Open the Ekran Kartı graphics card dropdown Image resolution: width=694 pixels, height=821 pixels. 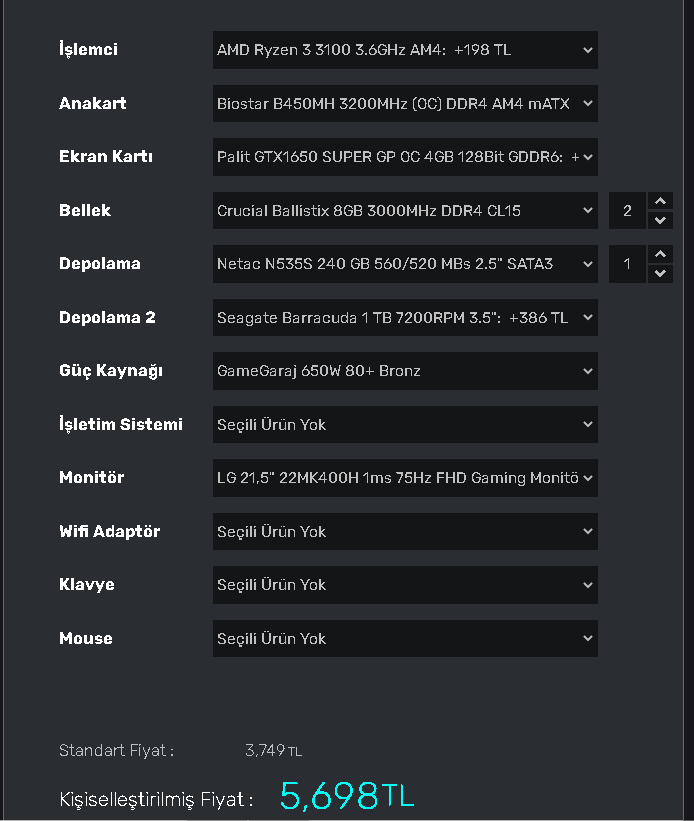[x=404, y=157]
